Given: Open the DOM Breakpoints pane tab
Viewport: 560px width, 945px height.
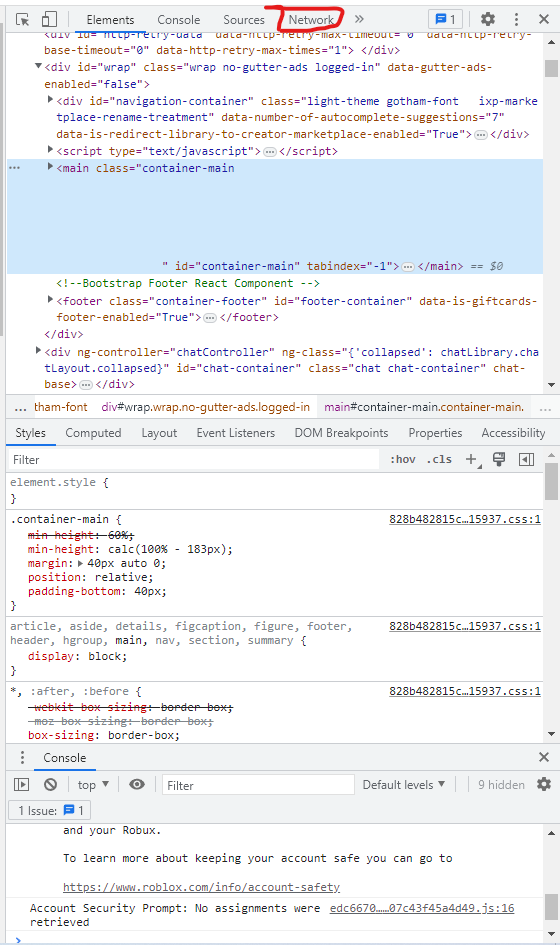Looking at the screenshot, I should (341, 433).
